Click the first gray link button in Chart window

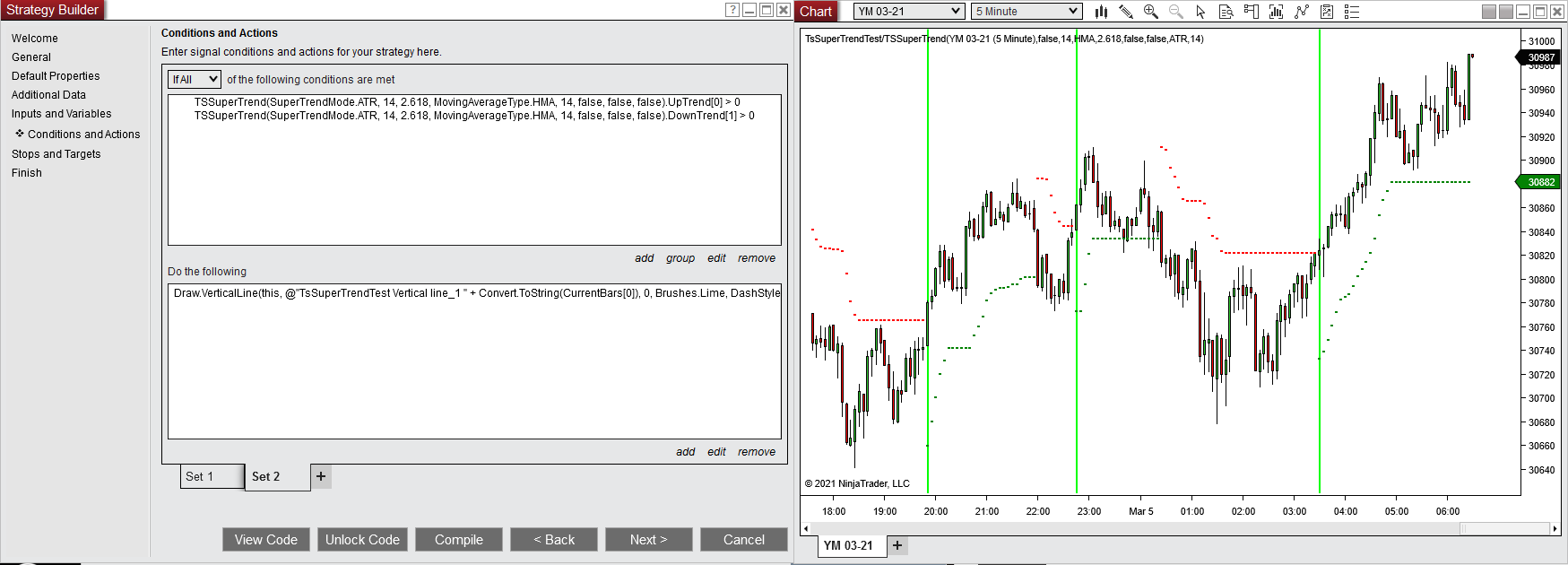coord(1489,12)
